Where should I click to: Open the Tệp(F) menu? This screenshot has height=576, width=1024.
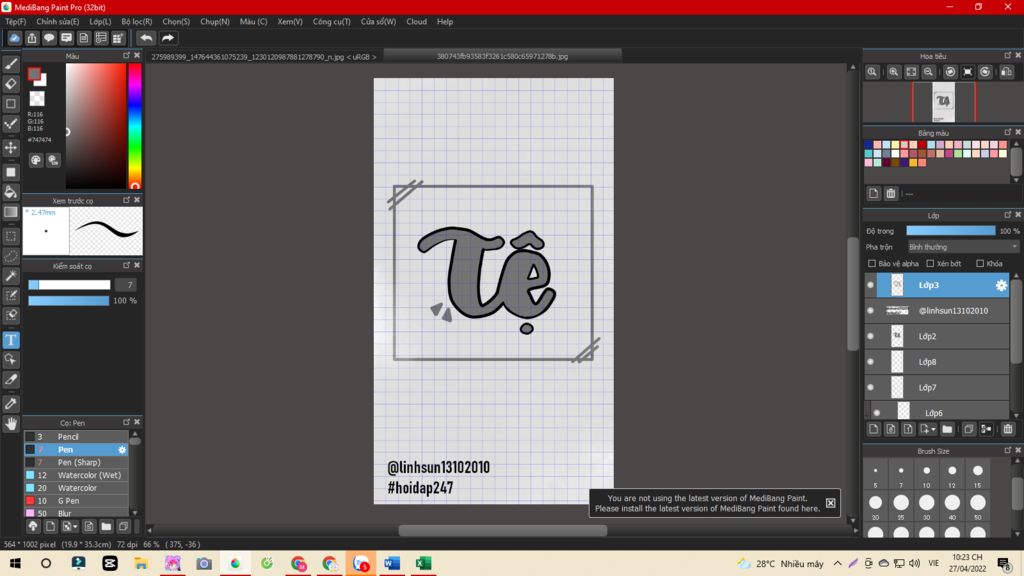[x=16, y=22]
